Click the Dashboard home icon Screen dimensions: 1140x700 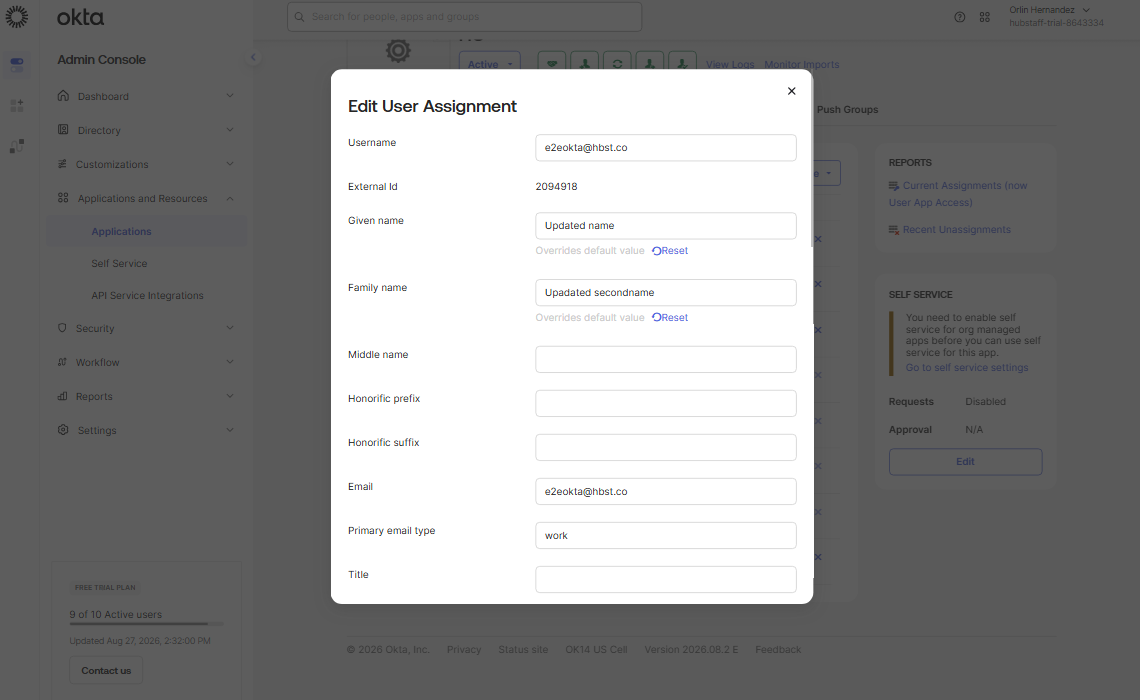coord(63,95)
